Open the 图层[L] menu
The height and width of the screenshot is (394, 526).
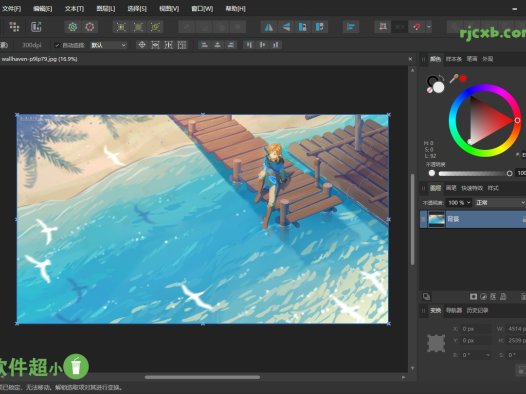[106, 9]
